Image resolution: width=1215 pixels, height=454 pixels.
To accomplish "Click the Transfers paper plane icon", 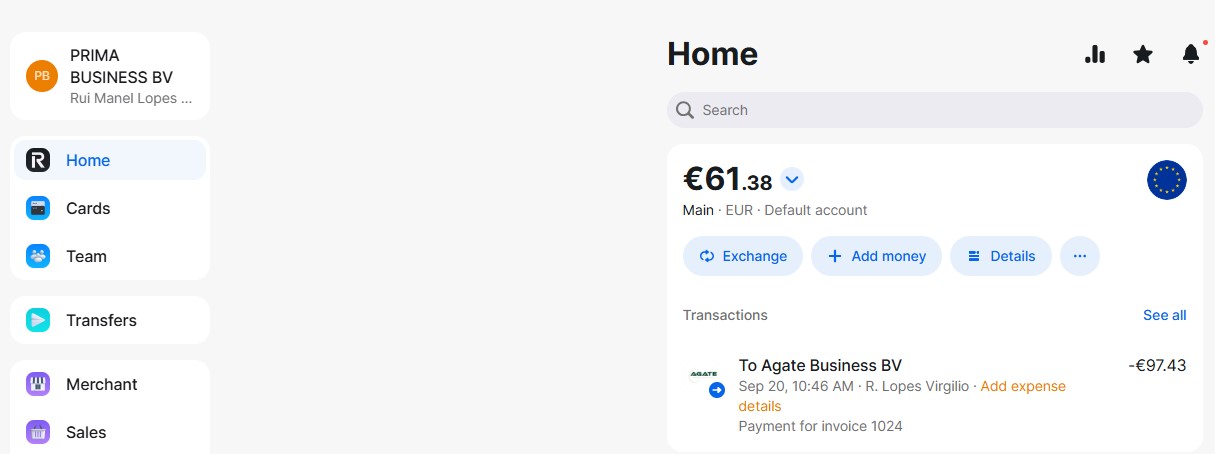I will coord(38,320).
